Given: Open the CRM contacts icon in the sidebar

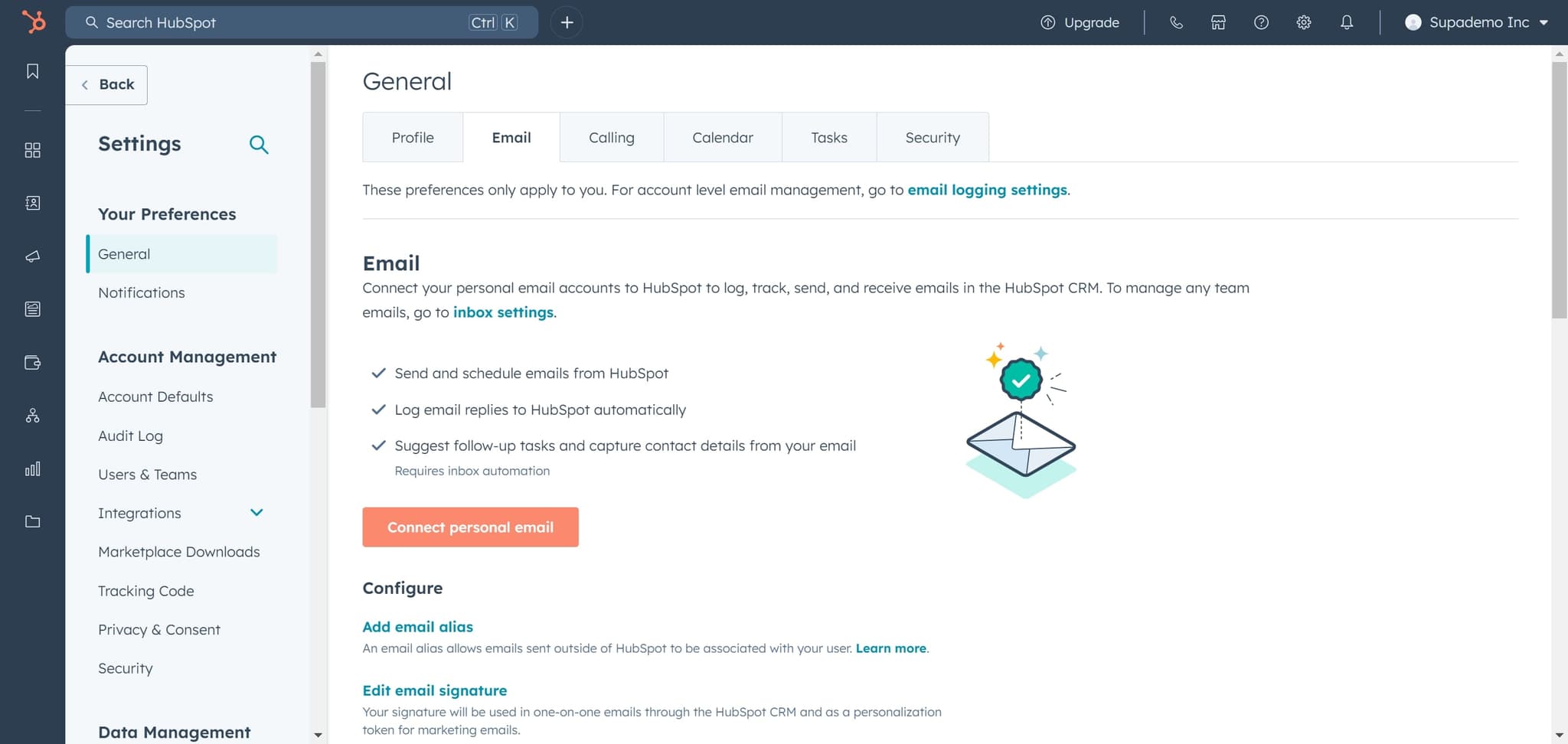Looking at the screenshot, I should (32, 203).
